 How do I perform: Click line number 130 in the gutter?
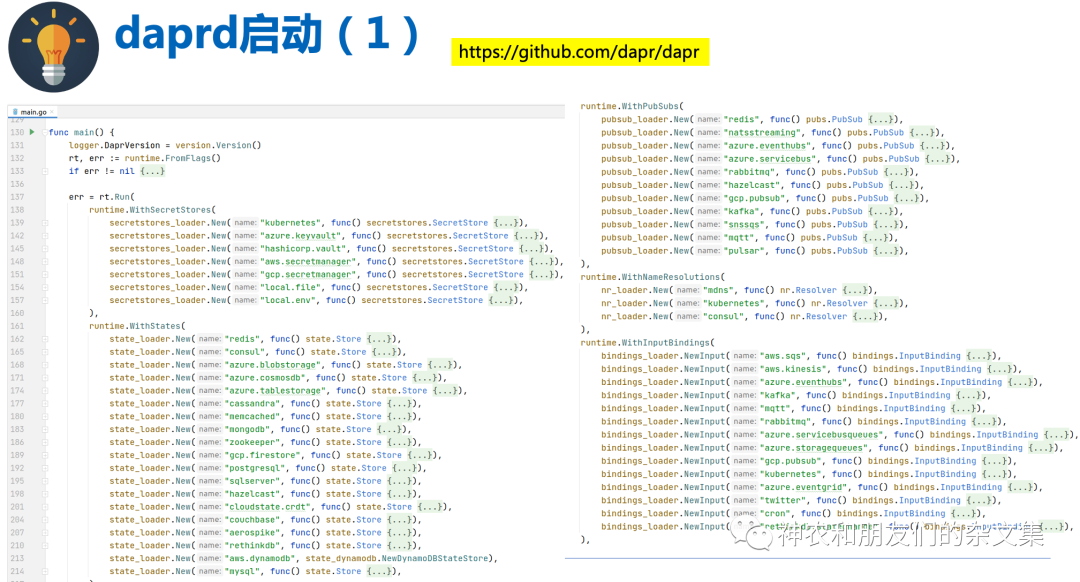[17, 132]
